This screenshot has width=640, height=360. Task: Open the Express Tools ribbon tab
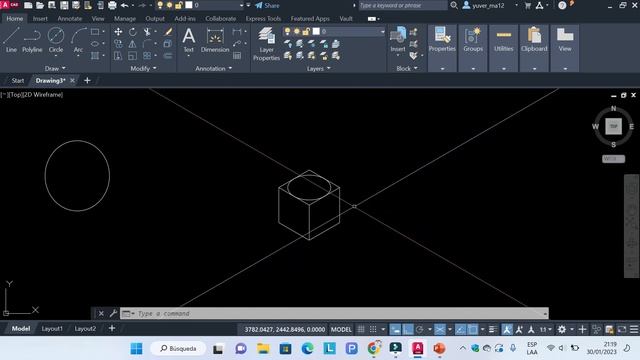pyautogui.click(x=263, y=18)
